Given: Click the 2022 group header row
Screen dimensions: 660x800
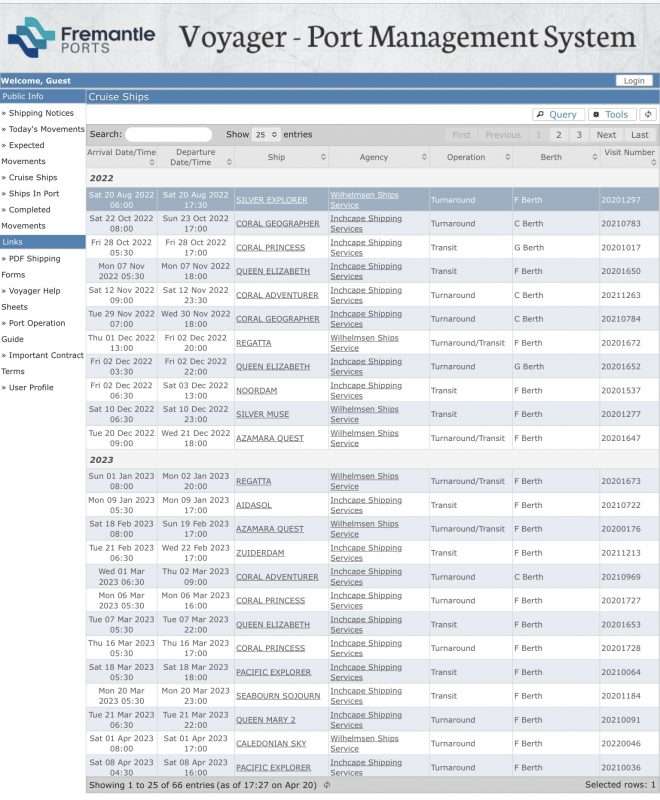Looking at the screenshot, I should [x=372, y=178].
